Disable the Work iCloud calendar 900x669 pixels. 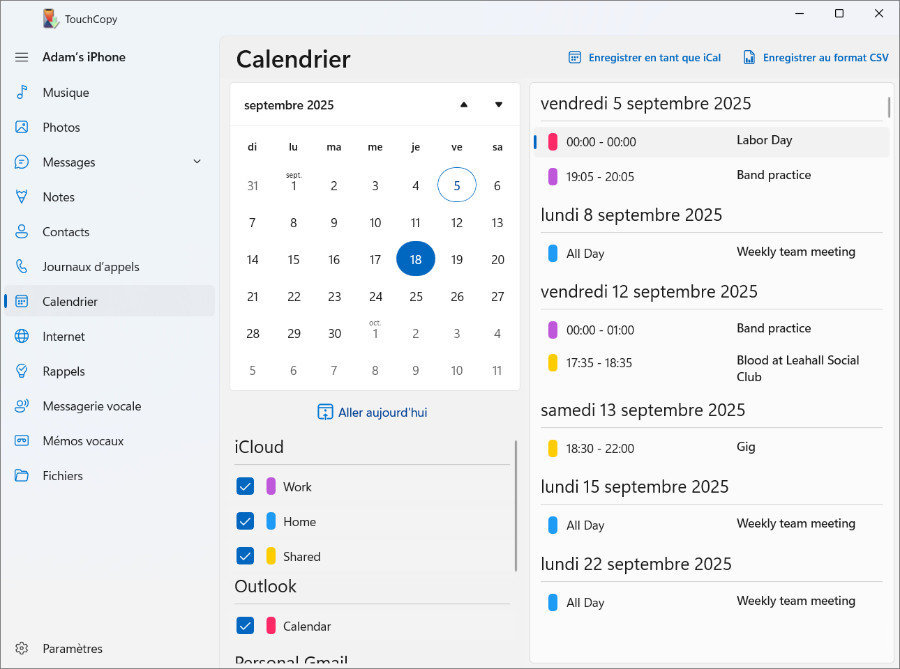coord(245,486)
